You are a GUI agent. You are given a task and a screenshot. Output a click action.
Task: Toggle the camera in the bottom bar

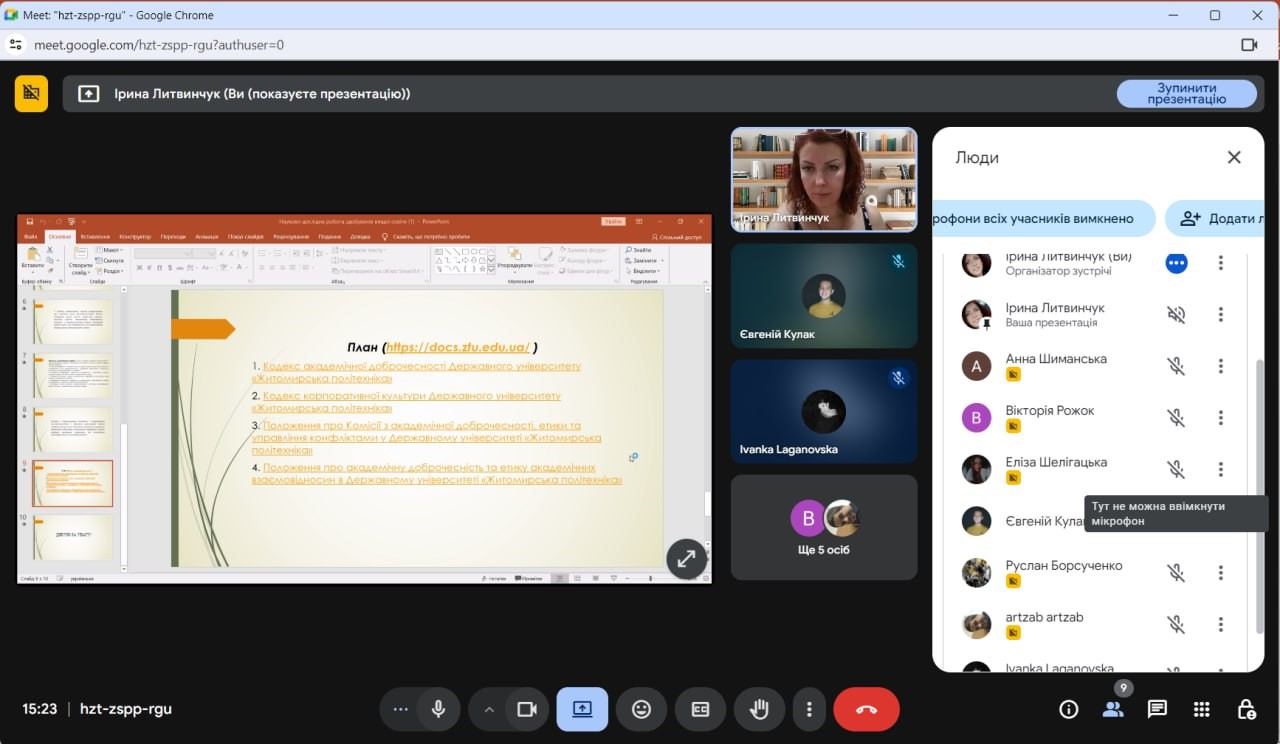pyautogui.click(x=526, y=709)
